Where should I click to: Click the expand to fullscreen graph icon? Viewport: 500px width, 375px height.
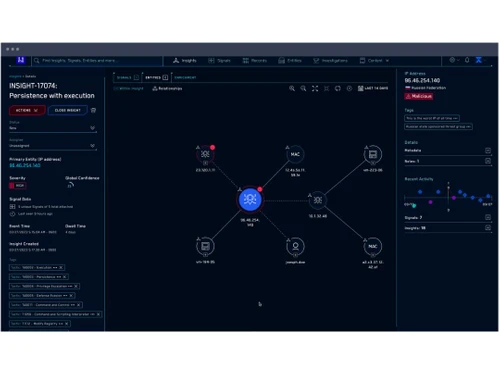[315, 88]
